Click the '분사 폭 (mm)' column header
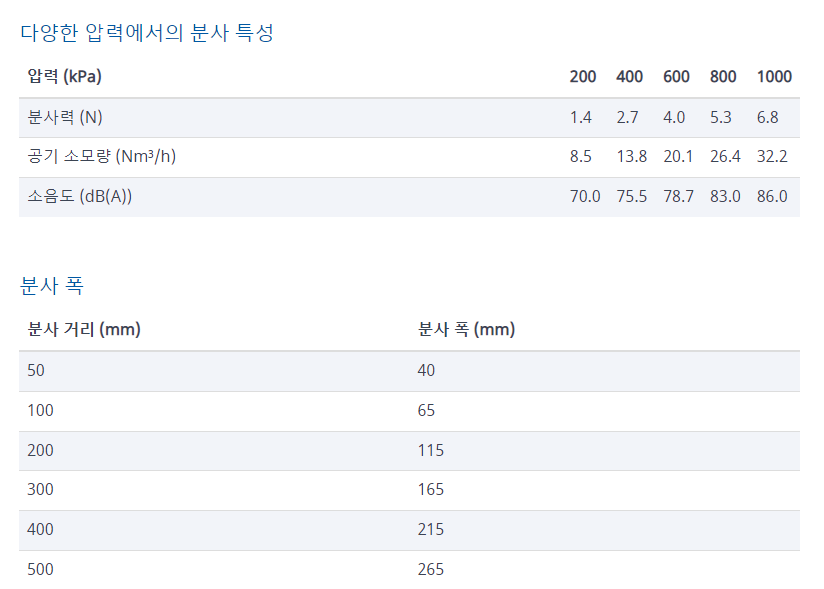The height and width of the screenshot is (589, 824). pyautogui.click(x=466, y=330)
